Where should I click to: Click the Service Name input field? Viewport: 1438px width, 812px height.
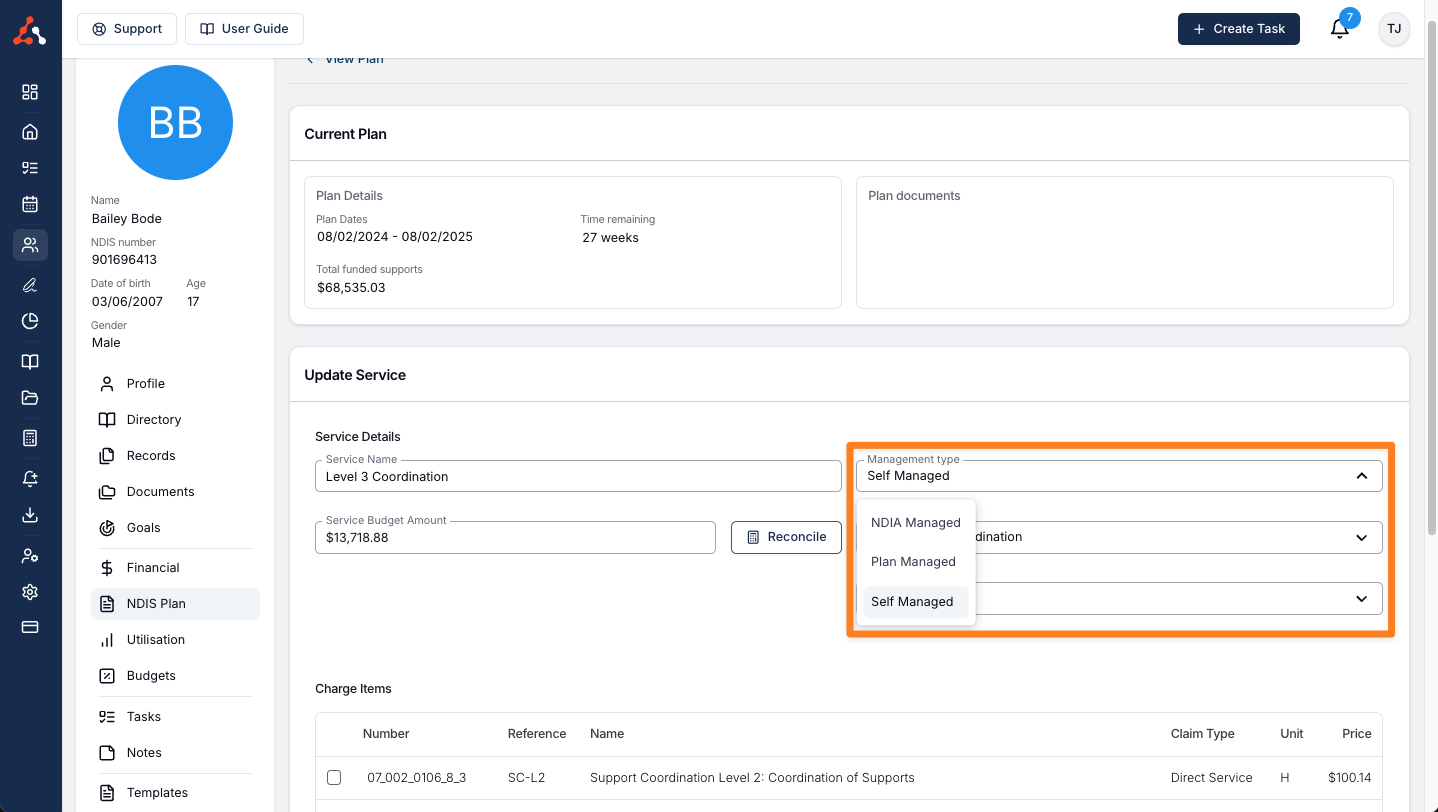(x=578, y=476)
